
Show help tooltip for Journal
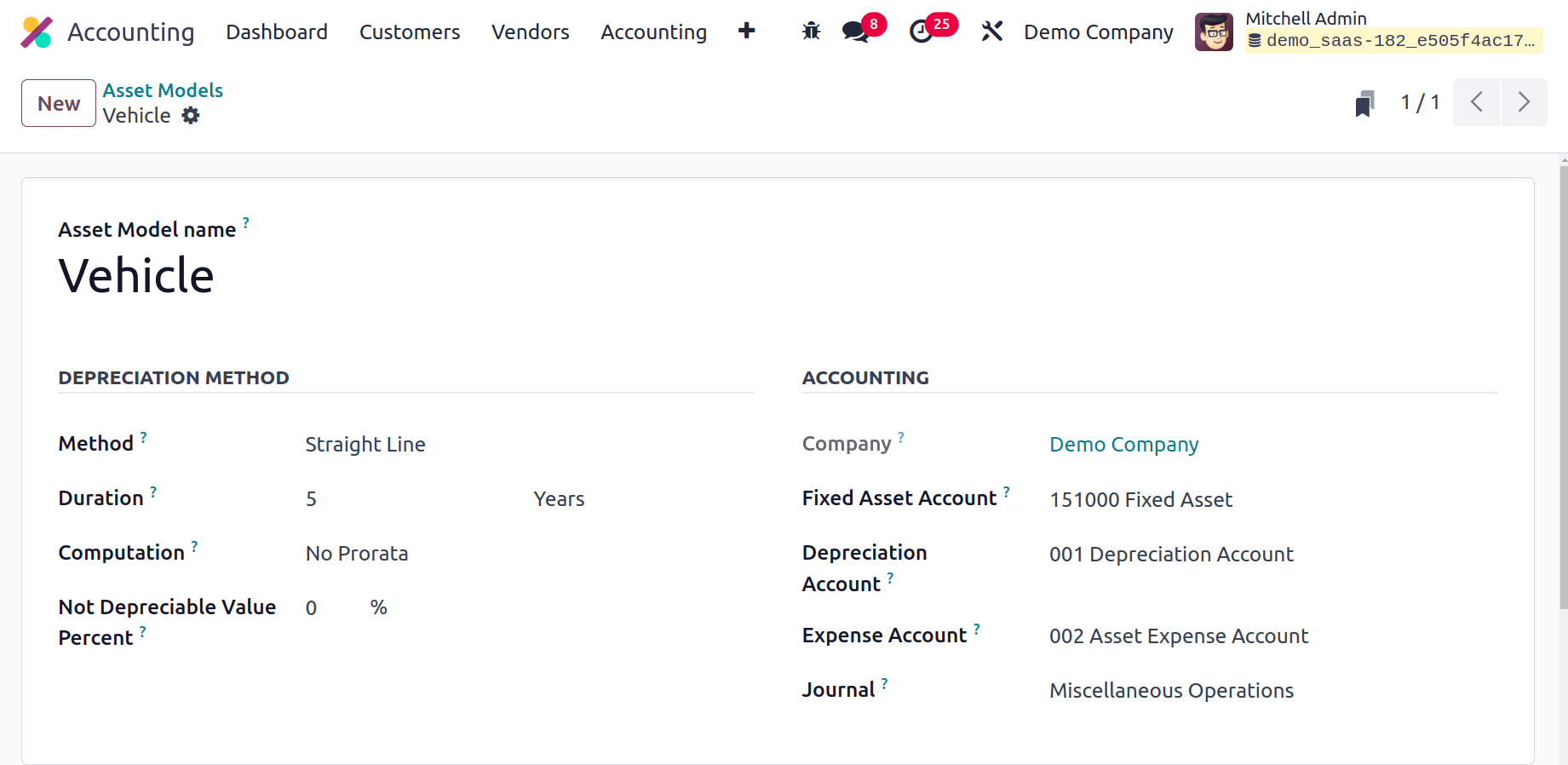coord(885,683)
